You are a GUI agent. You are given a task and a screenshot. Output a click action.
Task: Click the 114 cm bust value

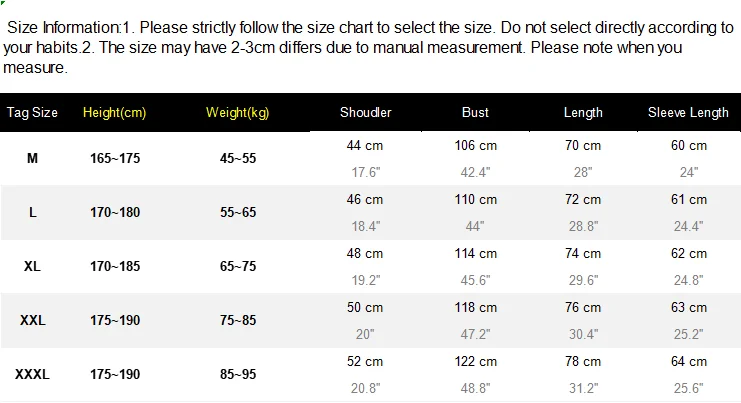pos(476,254)
